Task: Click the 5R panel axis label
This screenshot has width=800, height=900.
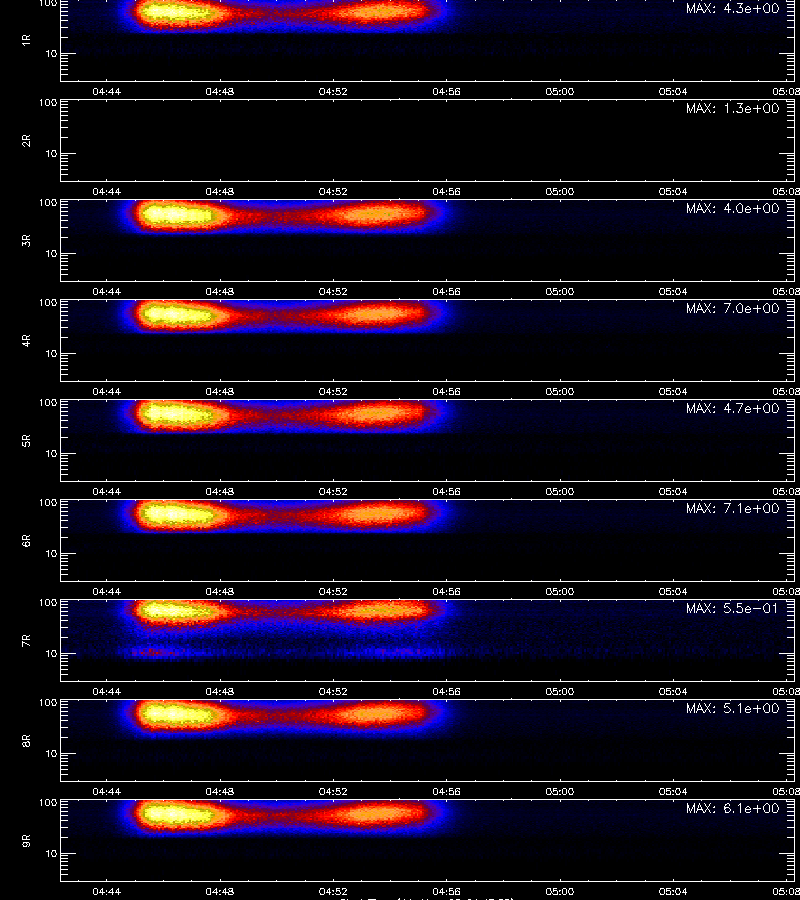Action: [26, 441]
